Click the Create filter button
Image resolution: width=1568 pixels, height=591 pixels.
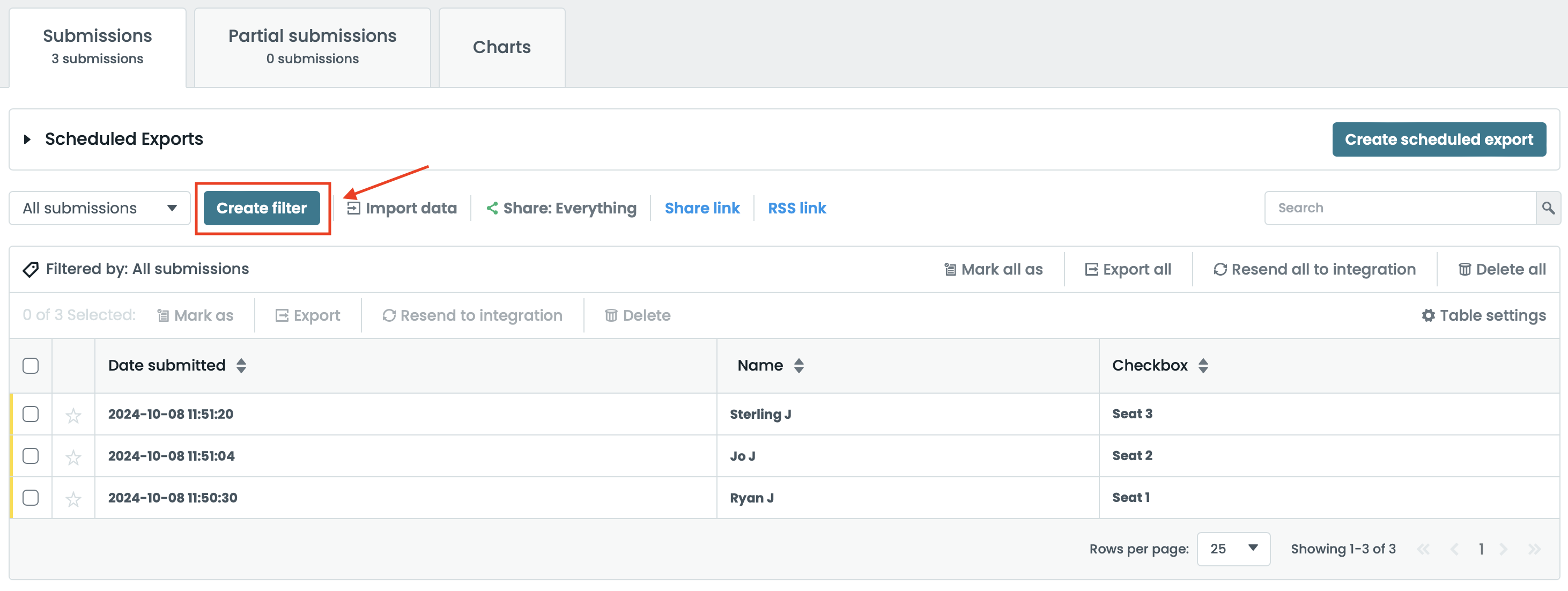[x=262, y=208]
